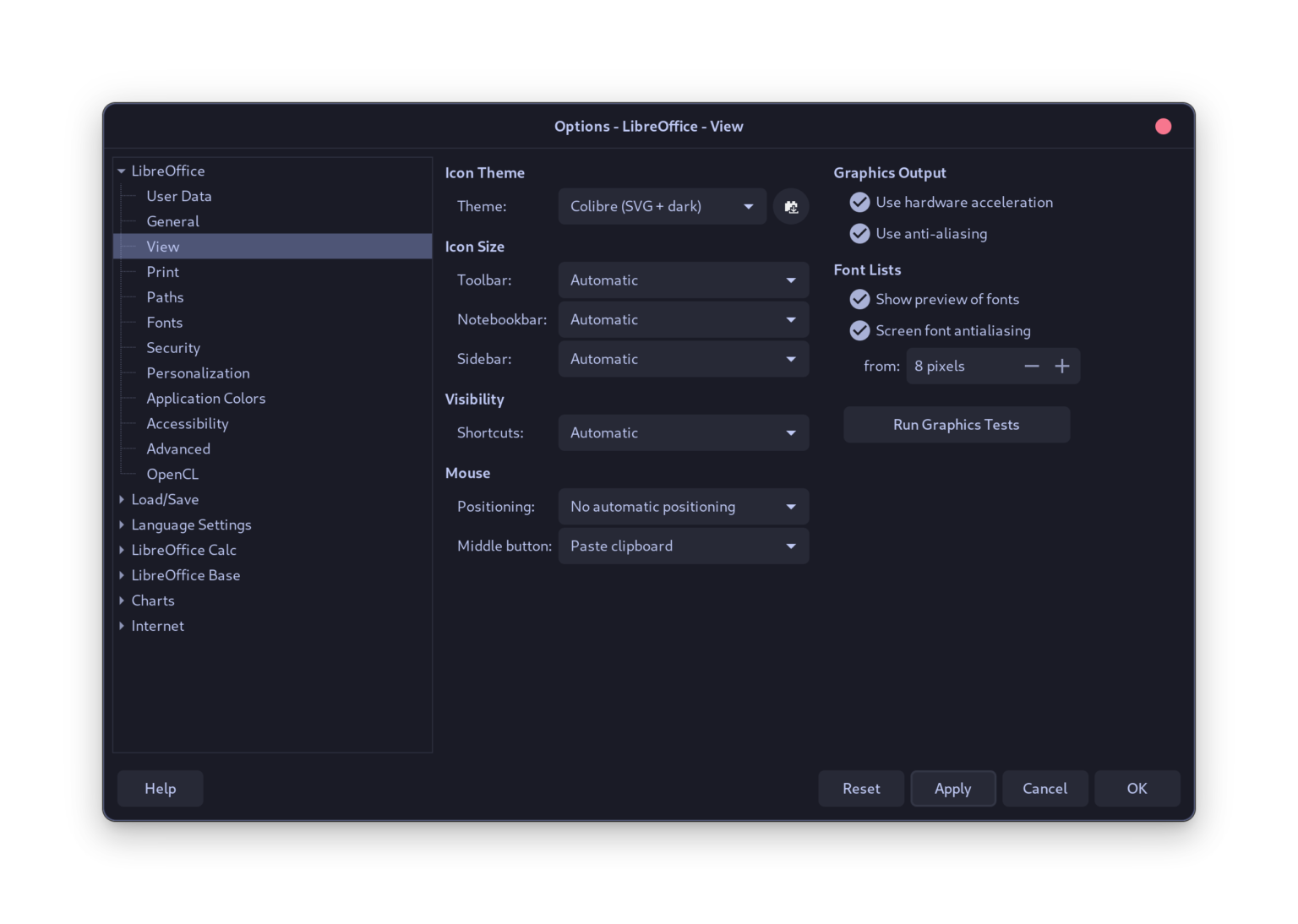The width and height of the screenshot is (1298, 924).
Task: Open the Toolbar icon size dropdown
Action: (x=683, y=280)
